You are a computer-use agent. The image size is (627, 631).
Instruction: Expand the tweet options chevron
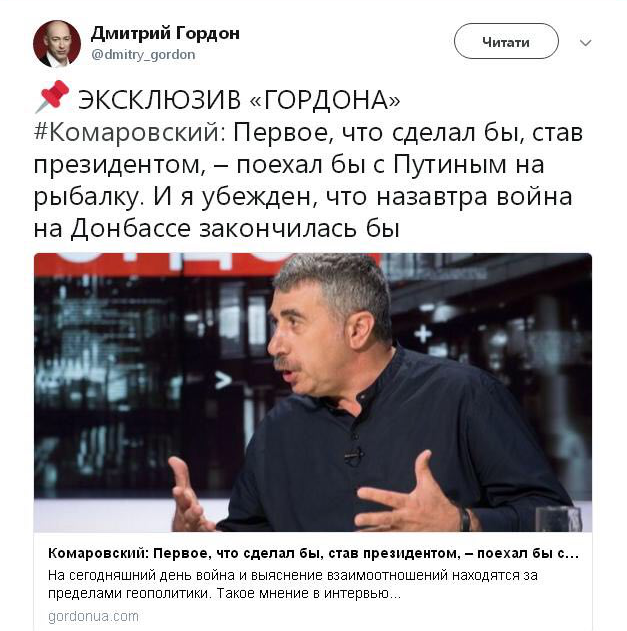[x=585, y=43]
